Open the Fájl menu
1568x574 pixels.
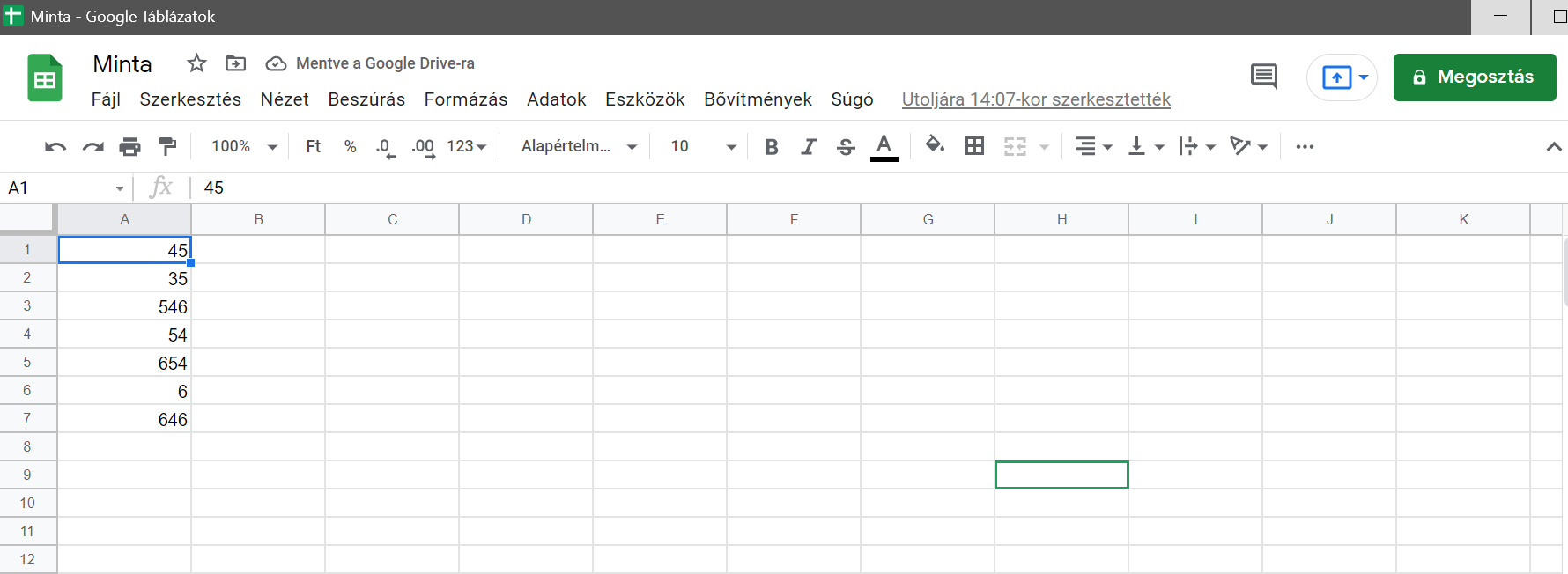tap(106, 99)
